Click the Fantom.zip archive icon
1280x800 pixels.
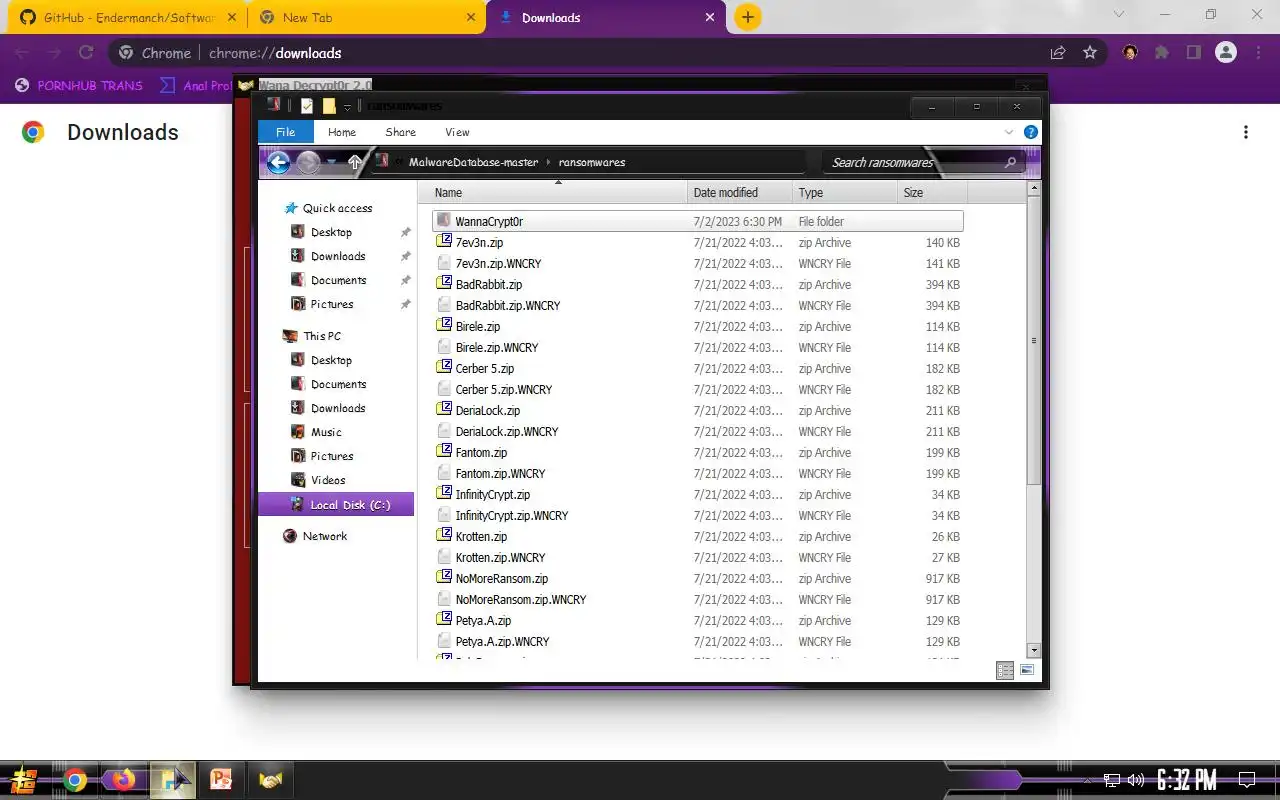445,452
